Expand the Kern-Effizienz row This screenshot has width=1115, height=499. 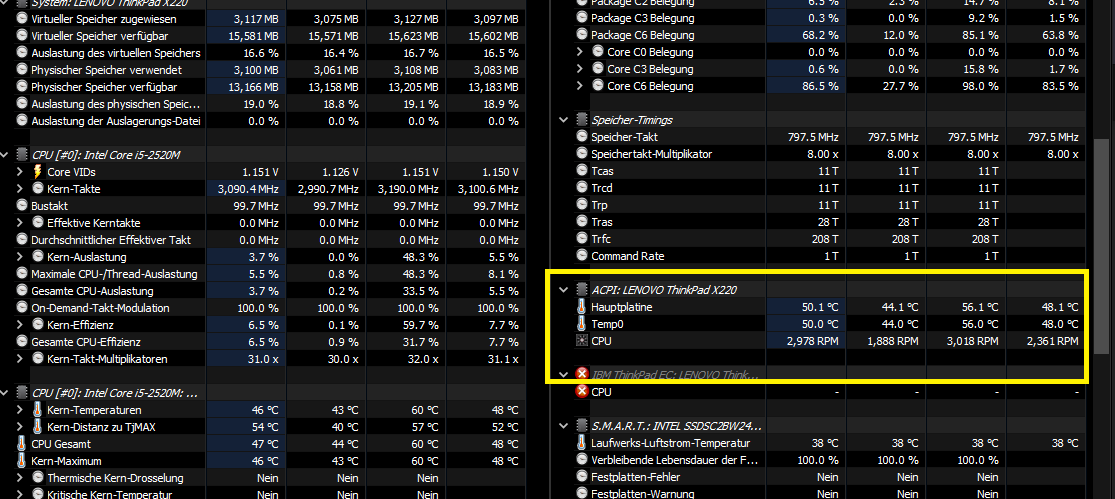[20, 325]
